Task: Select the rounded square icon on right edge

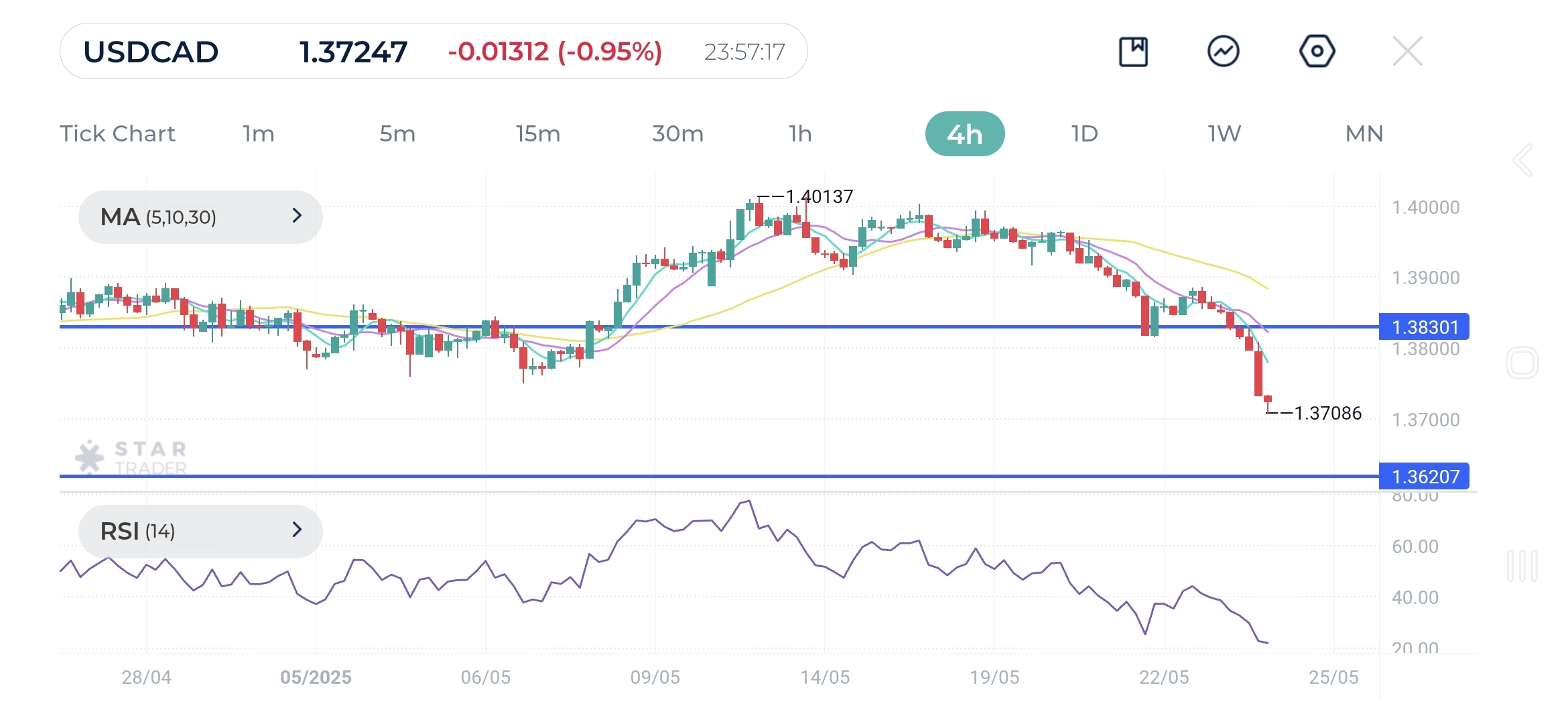Action: coord(1522,361)
